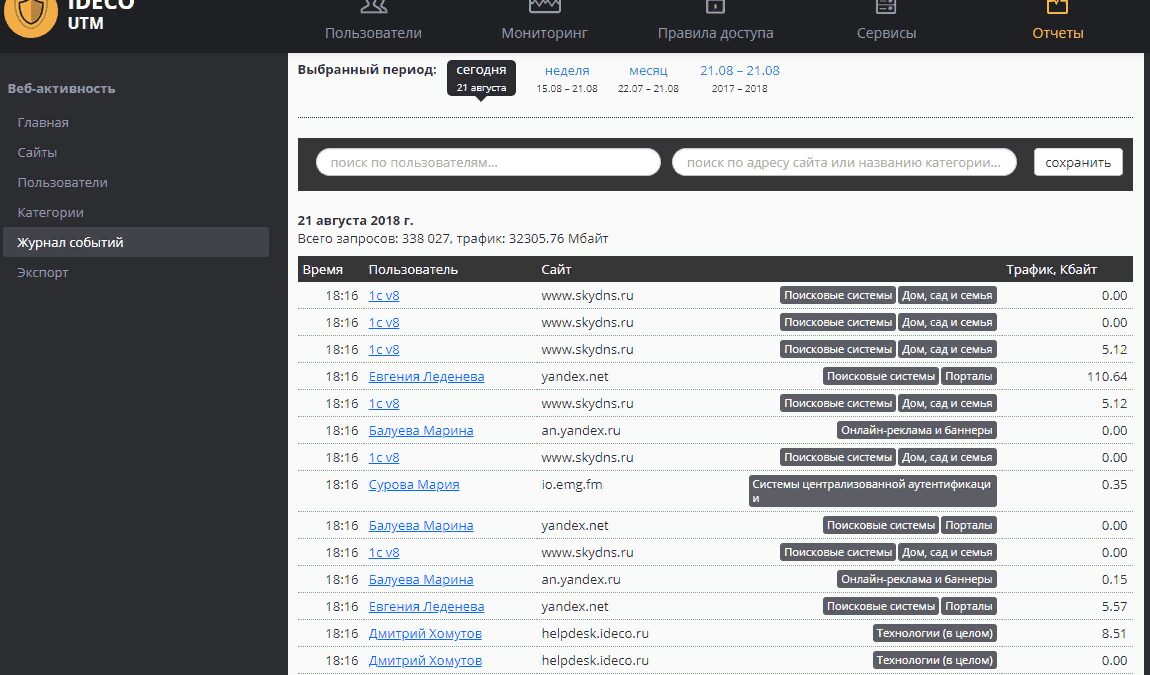Open user link Сурова Мария
This screenshot has width=1150, height=675.
(414, 485)
